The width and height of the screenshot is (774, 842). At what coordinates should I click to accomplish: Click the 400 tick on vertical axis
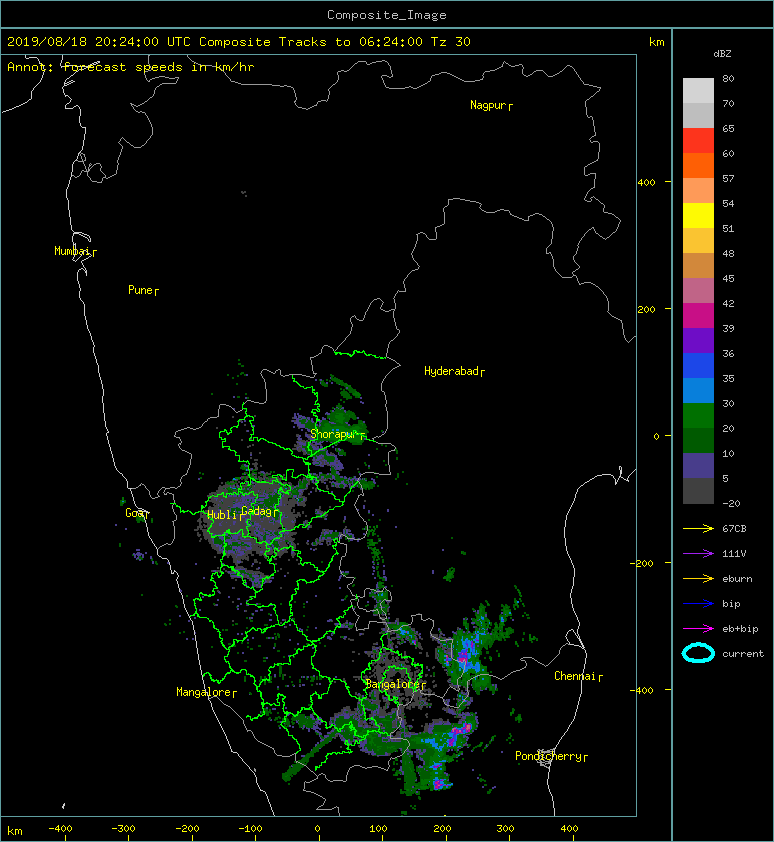pos(646,183)
